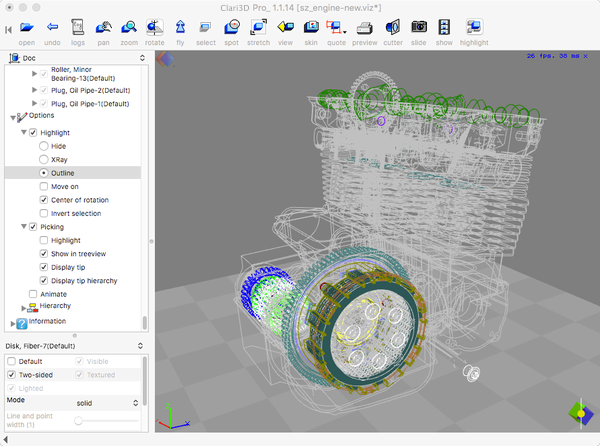
Task: Toggle the Picking checkbox
Action: coord(33,226)
